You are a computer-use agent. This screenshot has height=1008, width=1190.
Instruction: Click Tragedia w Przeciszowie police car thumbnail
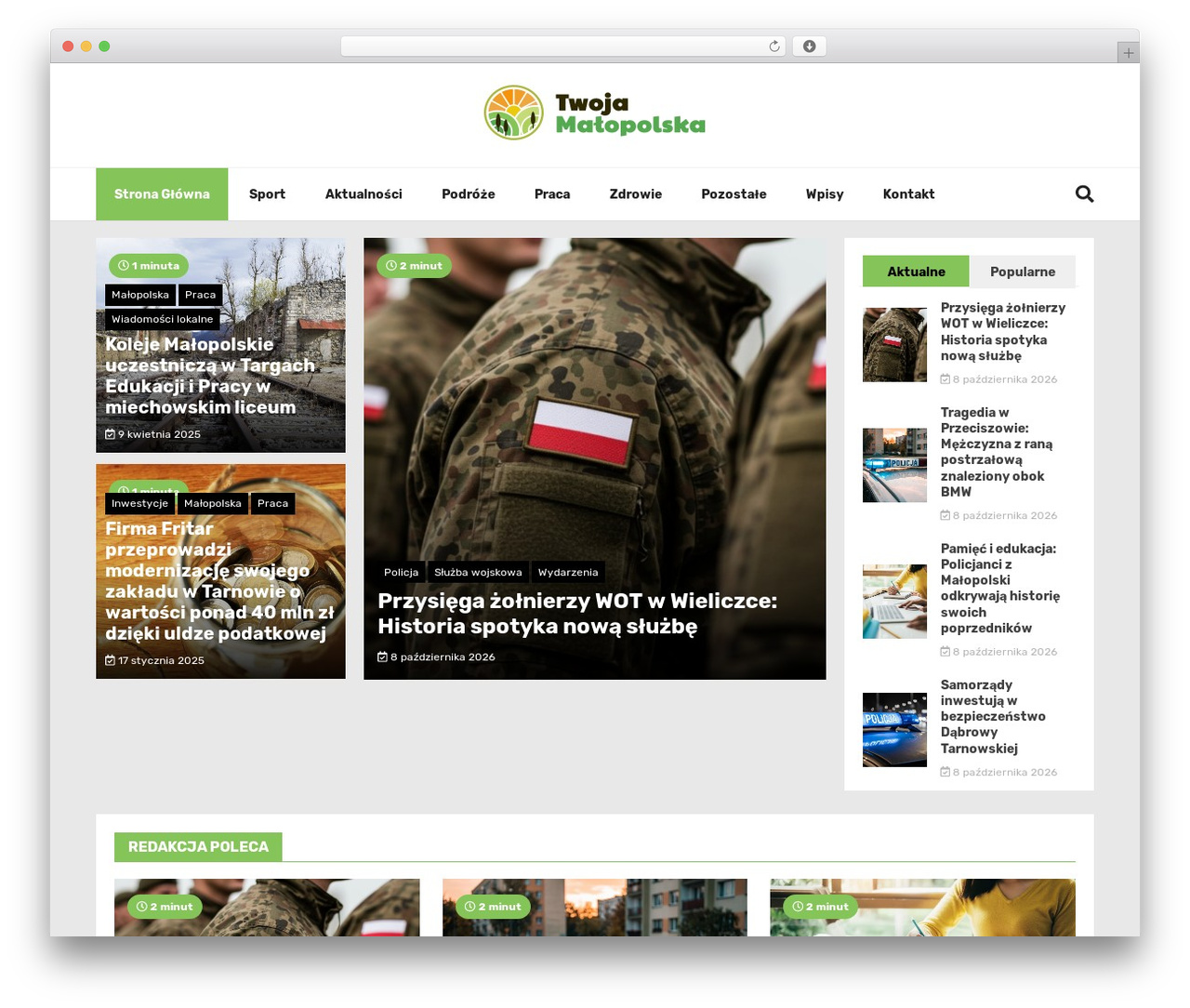[894, 465]
